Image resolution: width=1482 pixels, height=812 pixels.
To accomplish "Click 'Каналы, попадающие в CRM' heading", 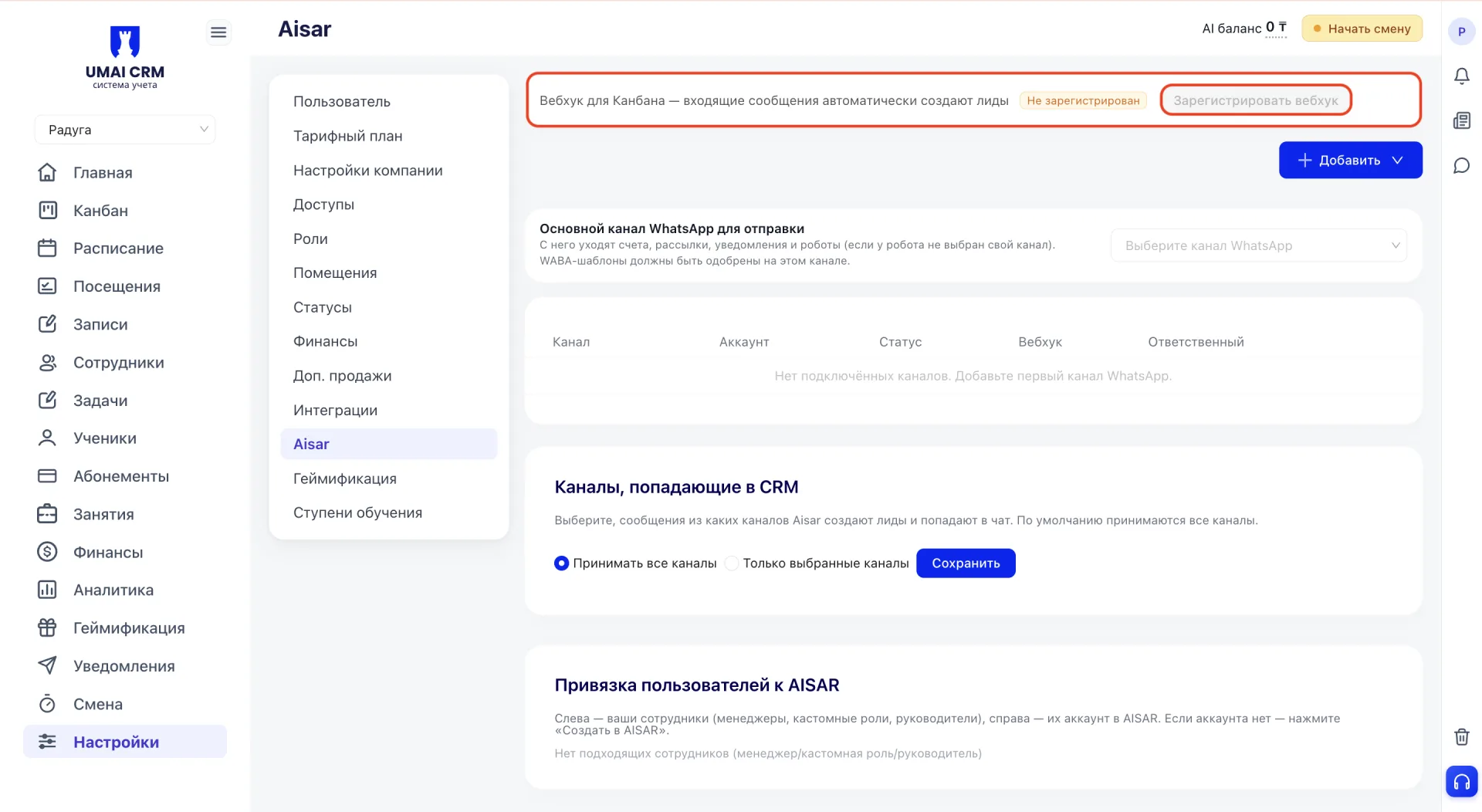I will pyautogui.click(x=676, y=487).
